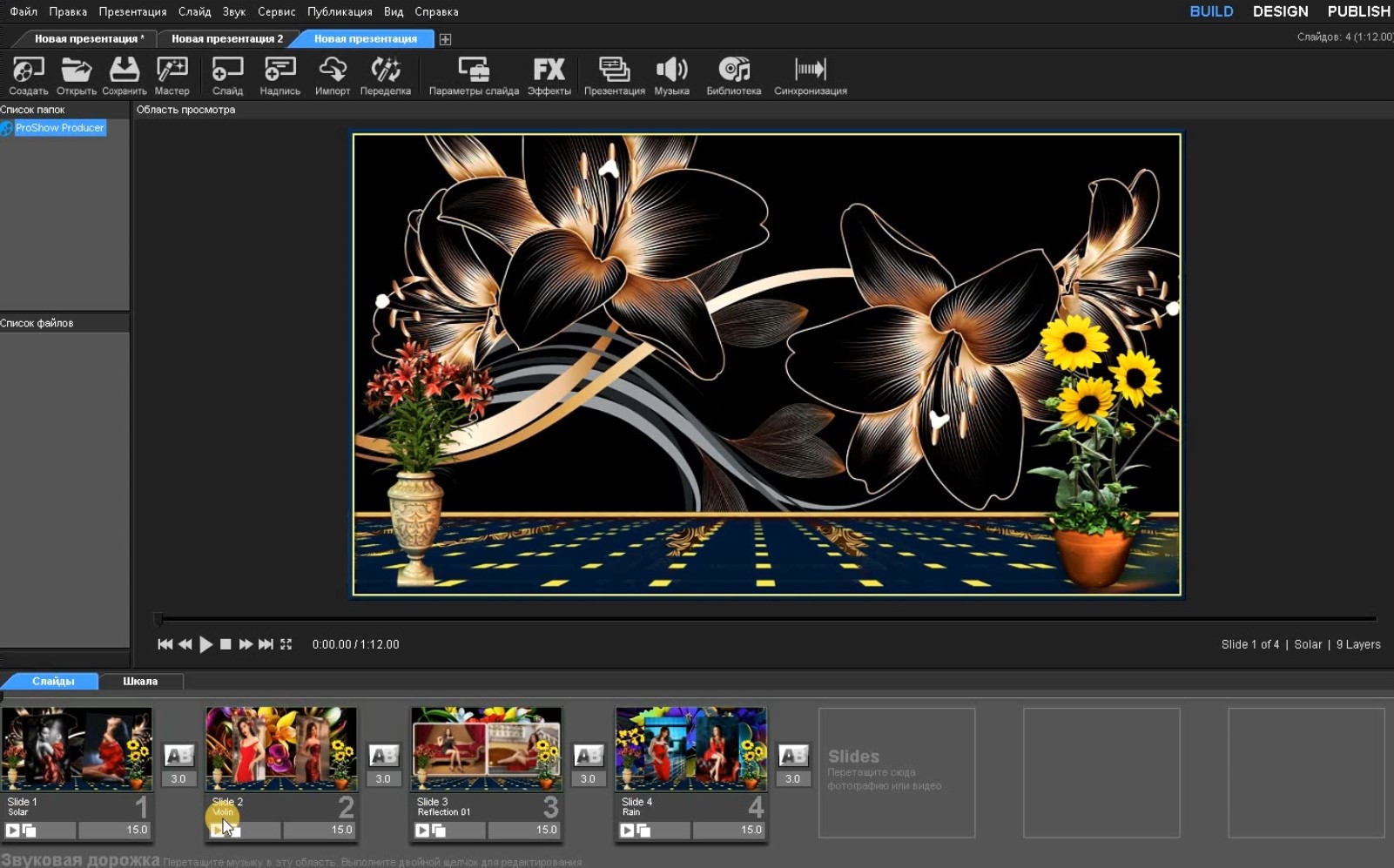Open the Слайд menu in menu bar
The width and height of the screenshot is (1394, 868).
(195, 11)
